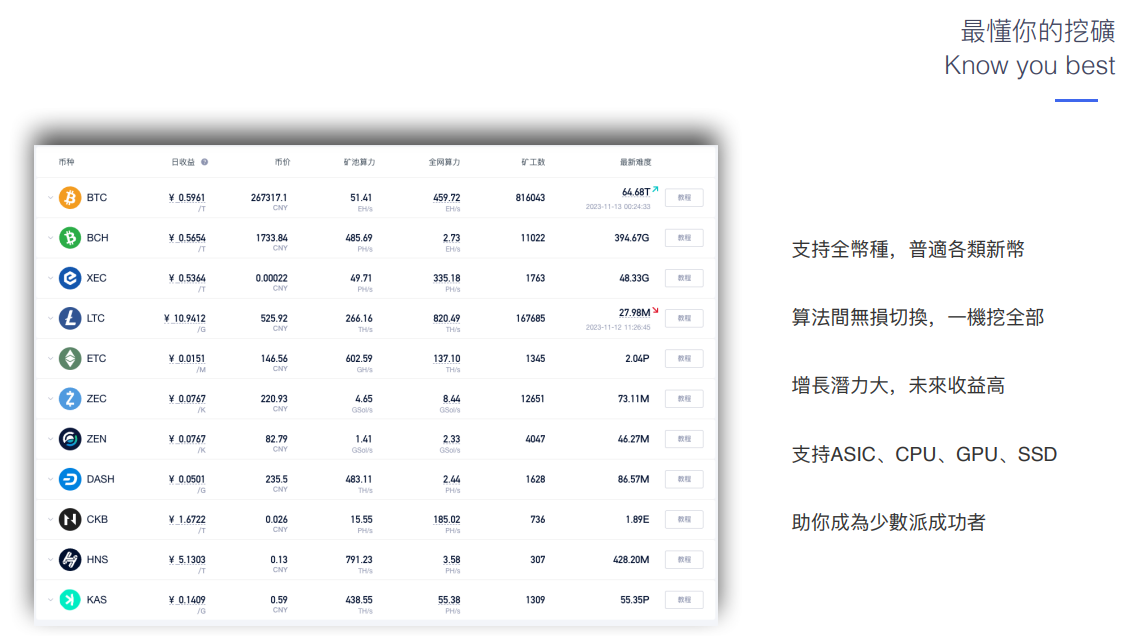Image resolution: width=1133 pixels, height=636 pixels.
Task: Select the blue XEC coin icon
Action: (70, 278)
